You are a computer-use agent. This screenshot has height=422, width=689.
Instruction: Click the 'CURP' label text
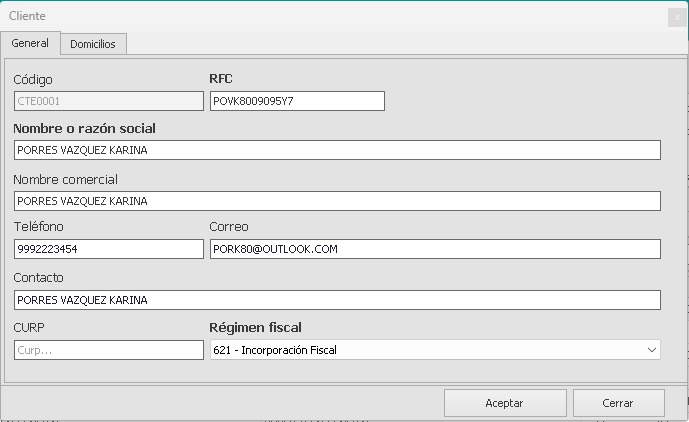[x=29, y=327]
